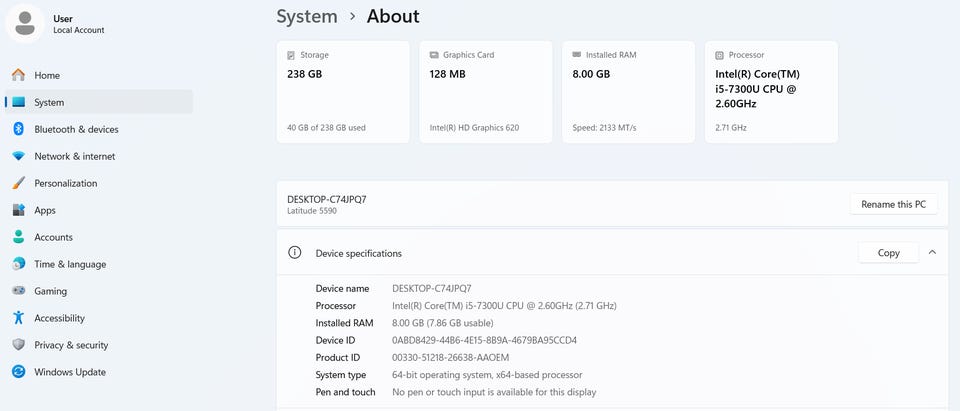Click the Rename this PC button

point(893,204)
